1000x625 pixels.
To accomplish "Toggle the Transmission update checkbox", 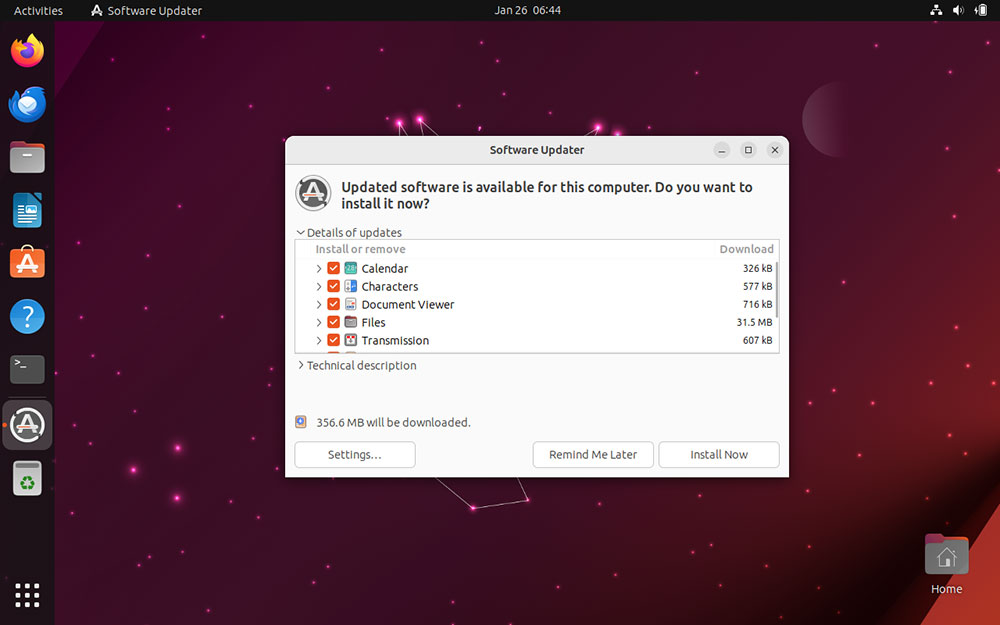I will [333, 340].
